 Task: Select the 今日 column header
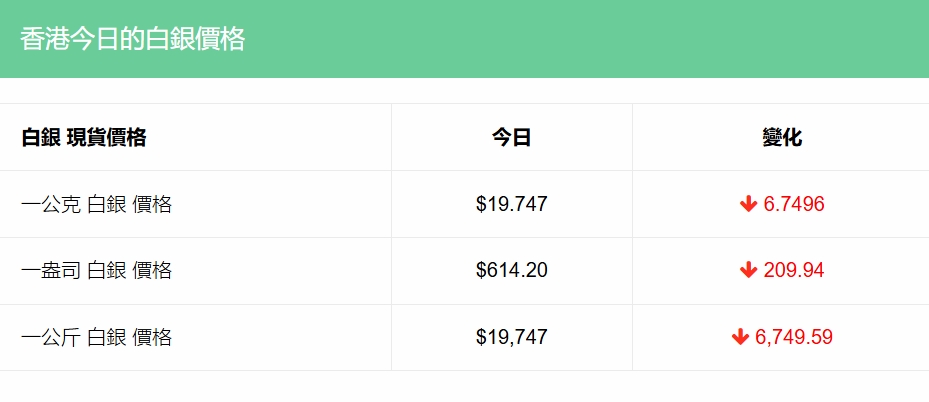pos(511,138)
